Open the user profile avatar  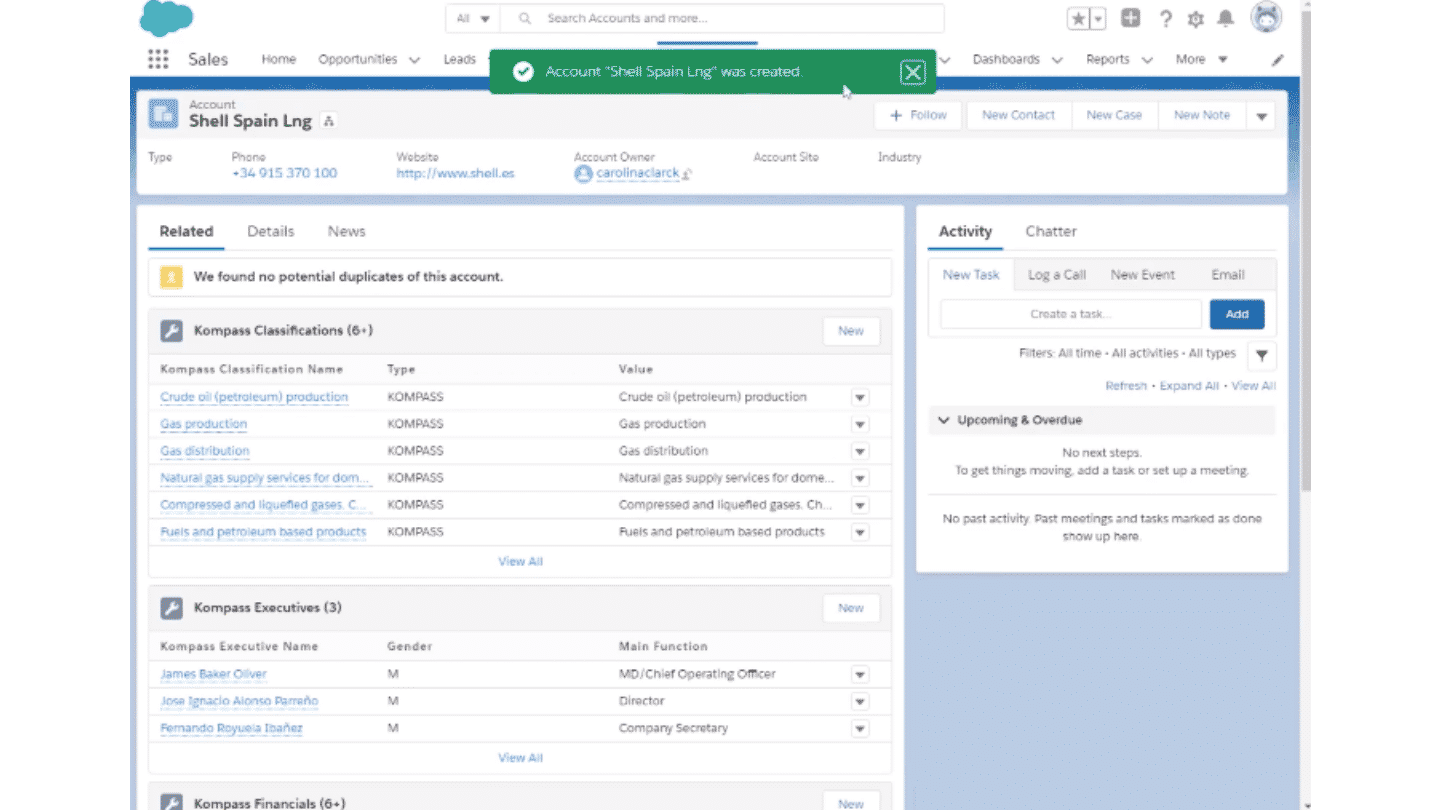point(1266,18)
